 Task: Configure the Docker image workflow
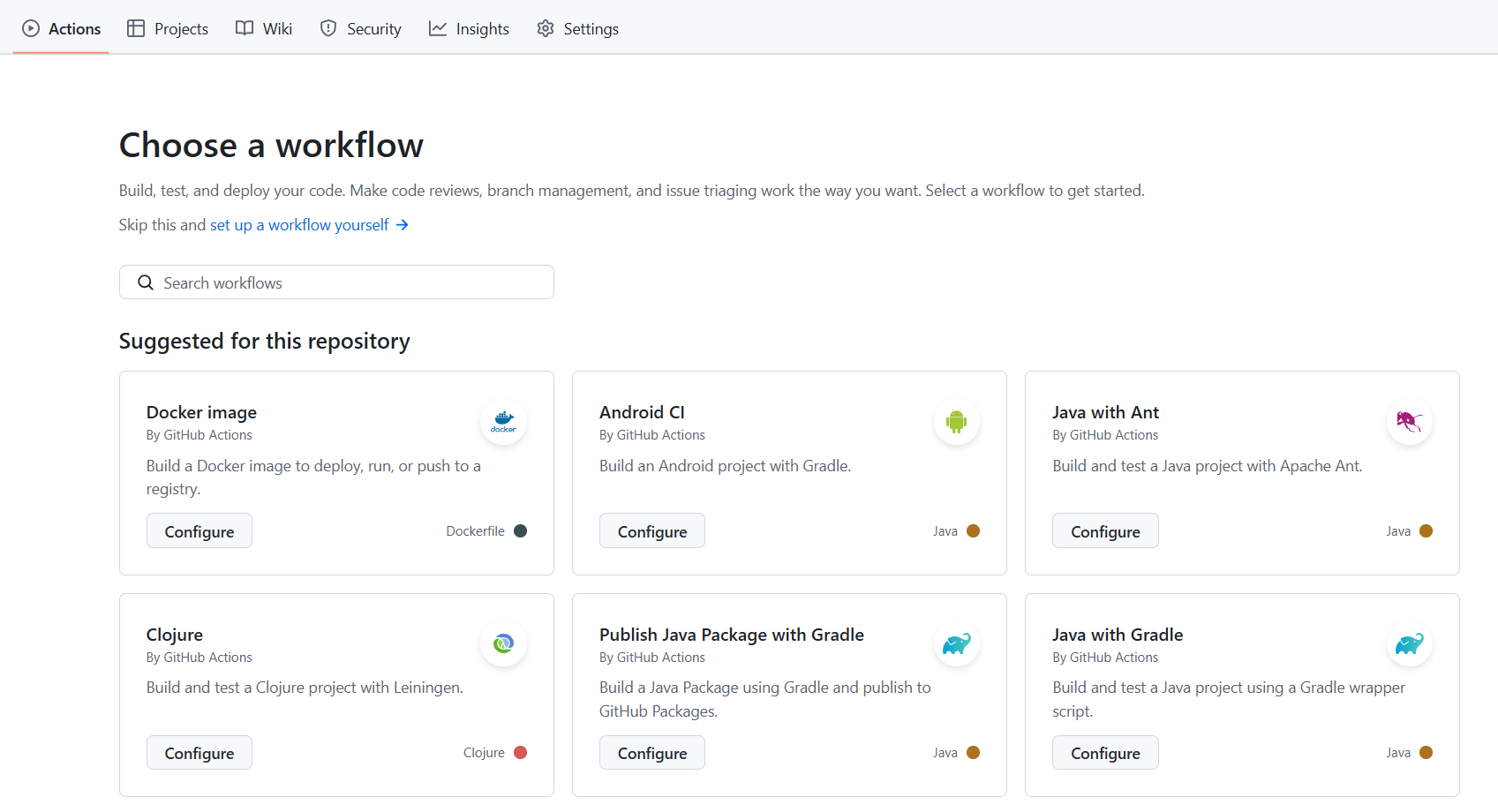click(x=199, y=531)
